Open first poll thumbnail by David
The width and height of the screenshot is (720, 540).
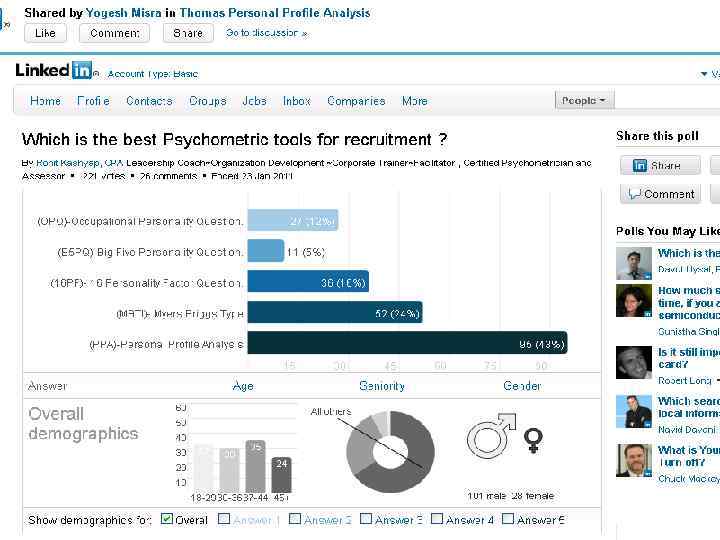634,264
